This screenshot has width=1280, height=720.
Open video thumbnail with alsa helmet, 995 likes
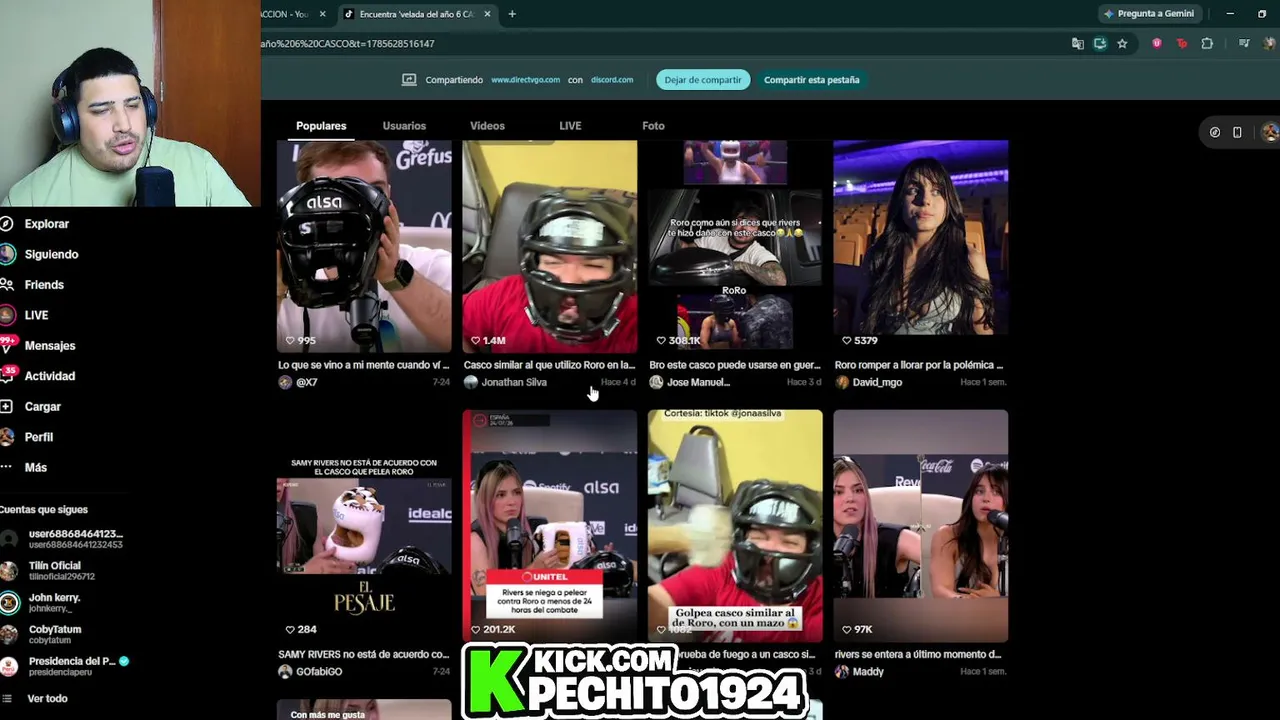(x=364, y=246)
